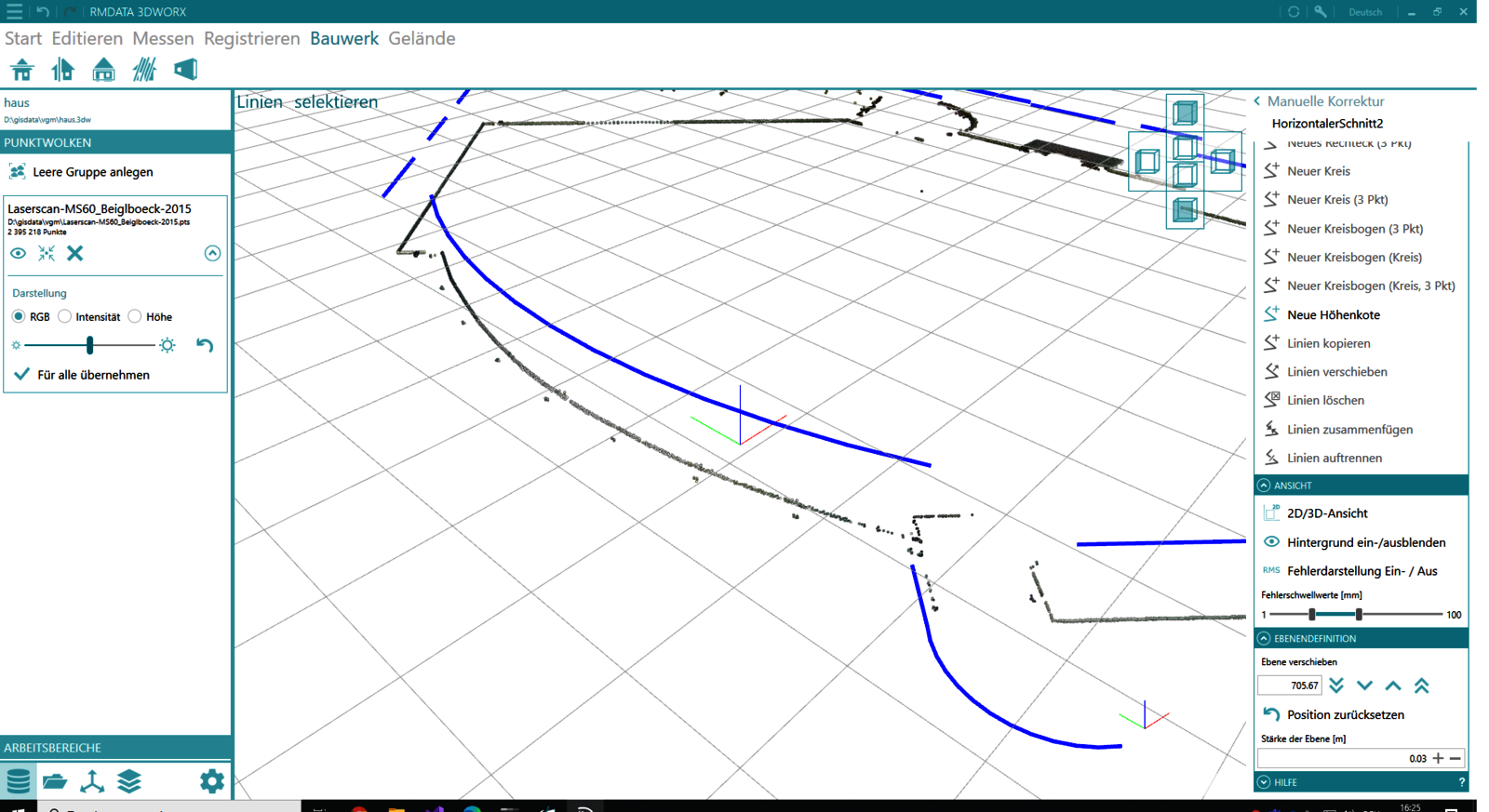
Task: Move plane down one large step
Action: (x=1336, y=686)
